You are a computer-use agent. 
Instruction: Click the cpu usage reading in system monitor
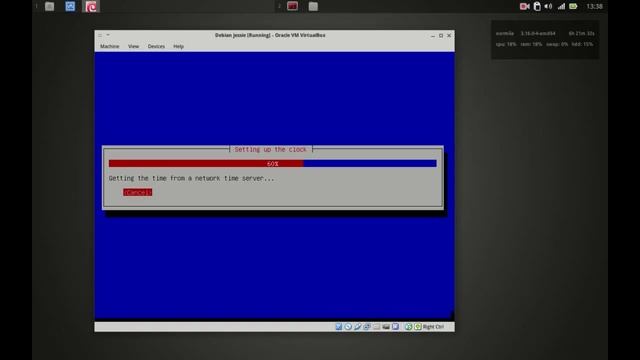tap(506, 44)
